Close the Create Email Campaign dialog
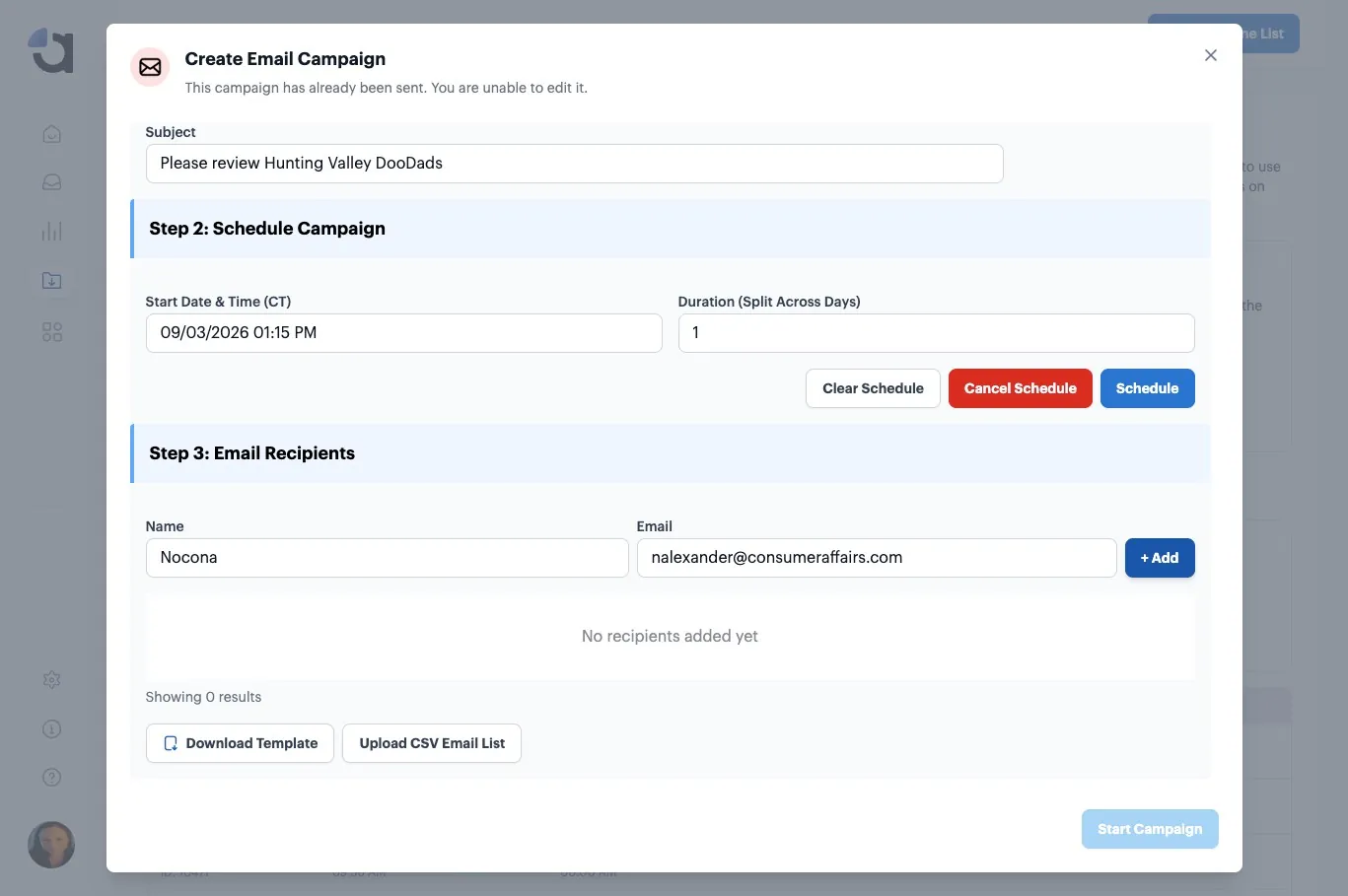The image size is (1348, 896). click(1211, 55)
